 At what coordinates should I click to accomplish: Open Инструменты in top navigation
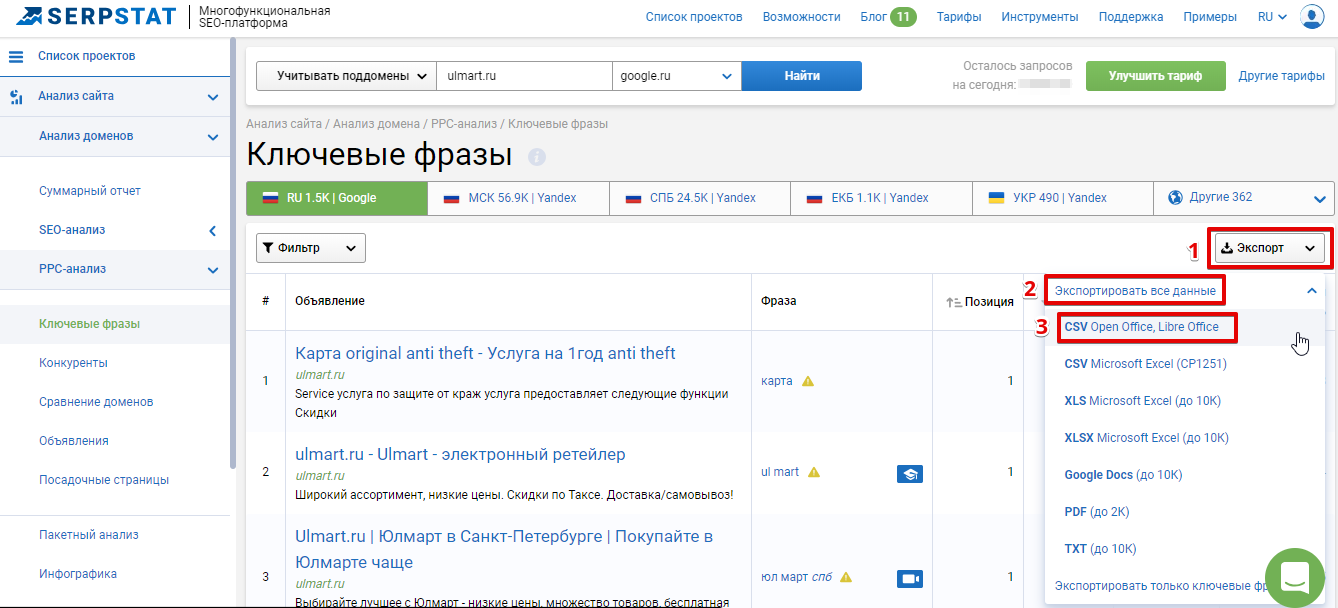[x=1040, y=17]
